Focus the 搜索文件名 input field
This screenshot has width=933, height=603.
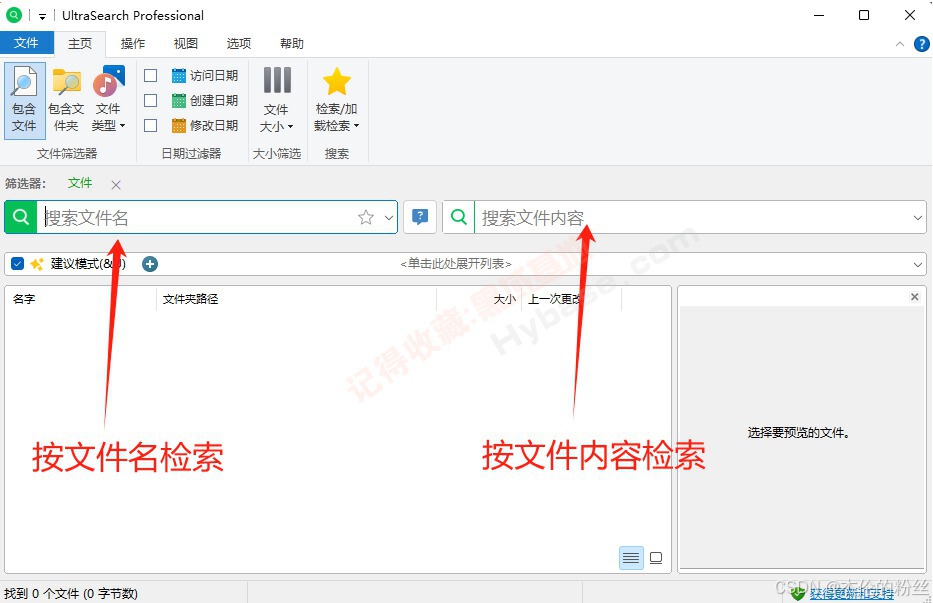coord(196,217)
